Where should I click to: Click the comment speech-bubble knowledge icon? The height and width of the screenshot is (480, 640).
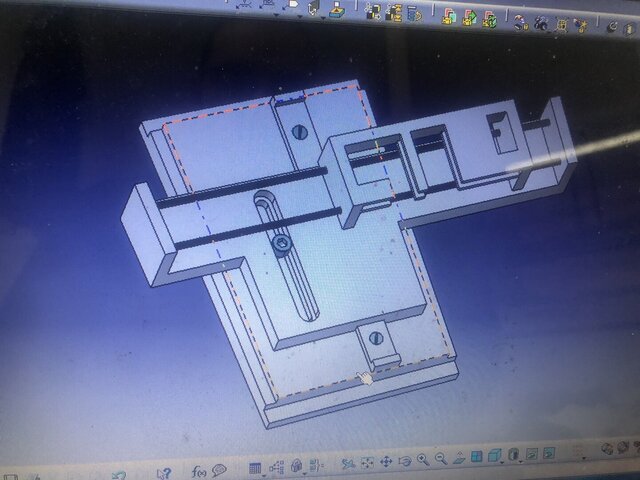point(219,471)
